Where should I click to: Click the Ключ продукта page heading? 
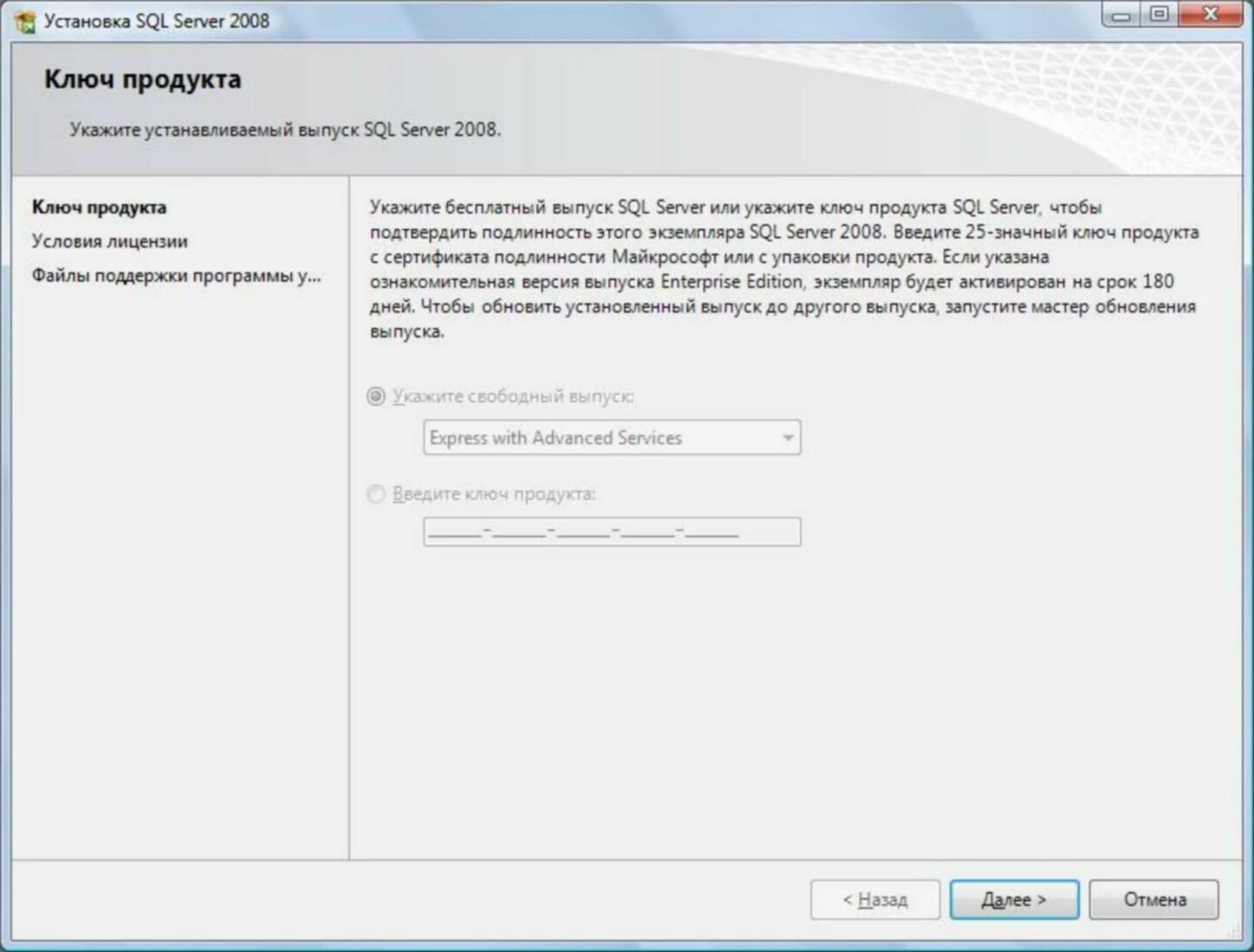[x=143, y=80]
